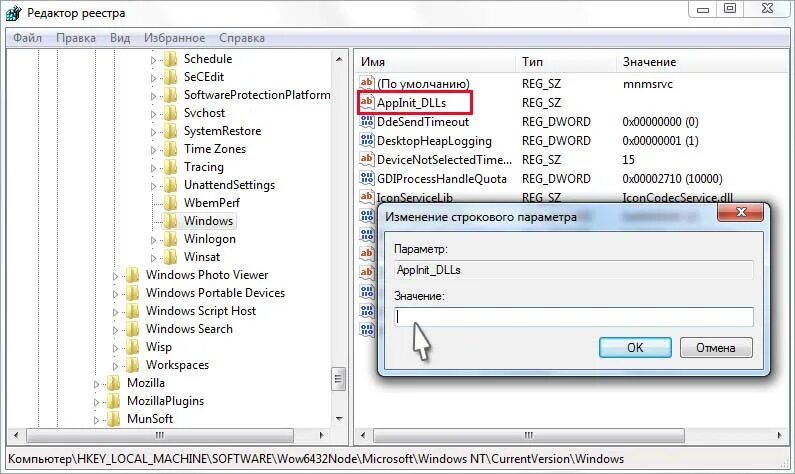Expand the Windows Search tree node
Image resolution: width=795 pixels, height=474 pixels.
[116, 330]
